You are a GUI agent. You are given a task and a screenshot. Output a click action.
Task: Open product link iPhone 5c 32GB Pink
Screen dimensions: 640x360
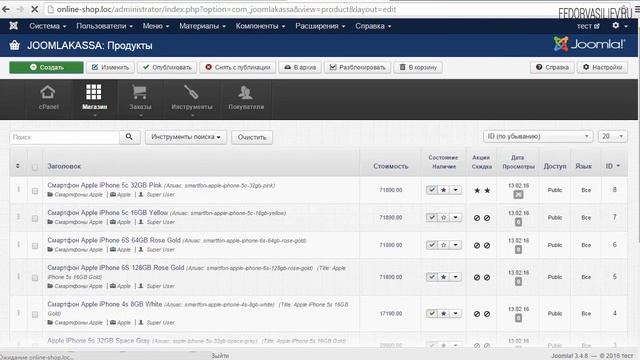pyautogui.click(x=104, y=185)
